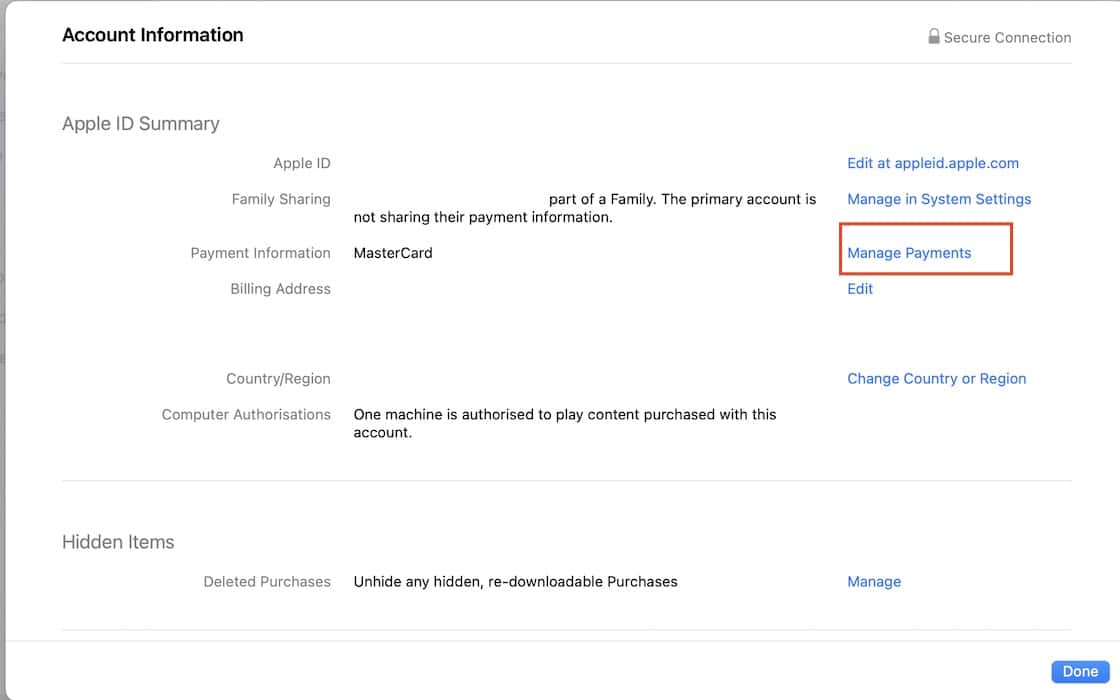Click the Secure Connection lock icon
The height and width of the screenshot is (700, 1120).
coord(933,37)
